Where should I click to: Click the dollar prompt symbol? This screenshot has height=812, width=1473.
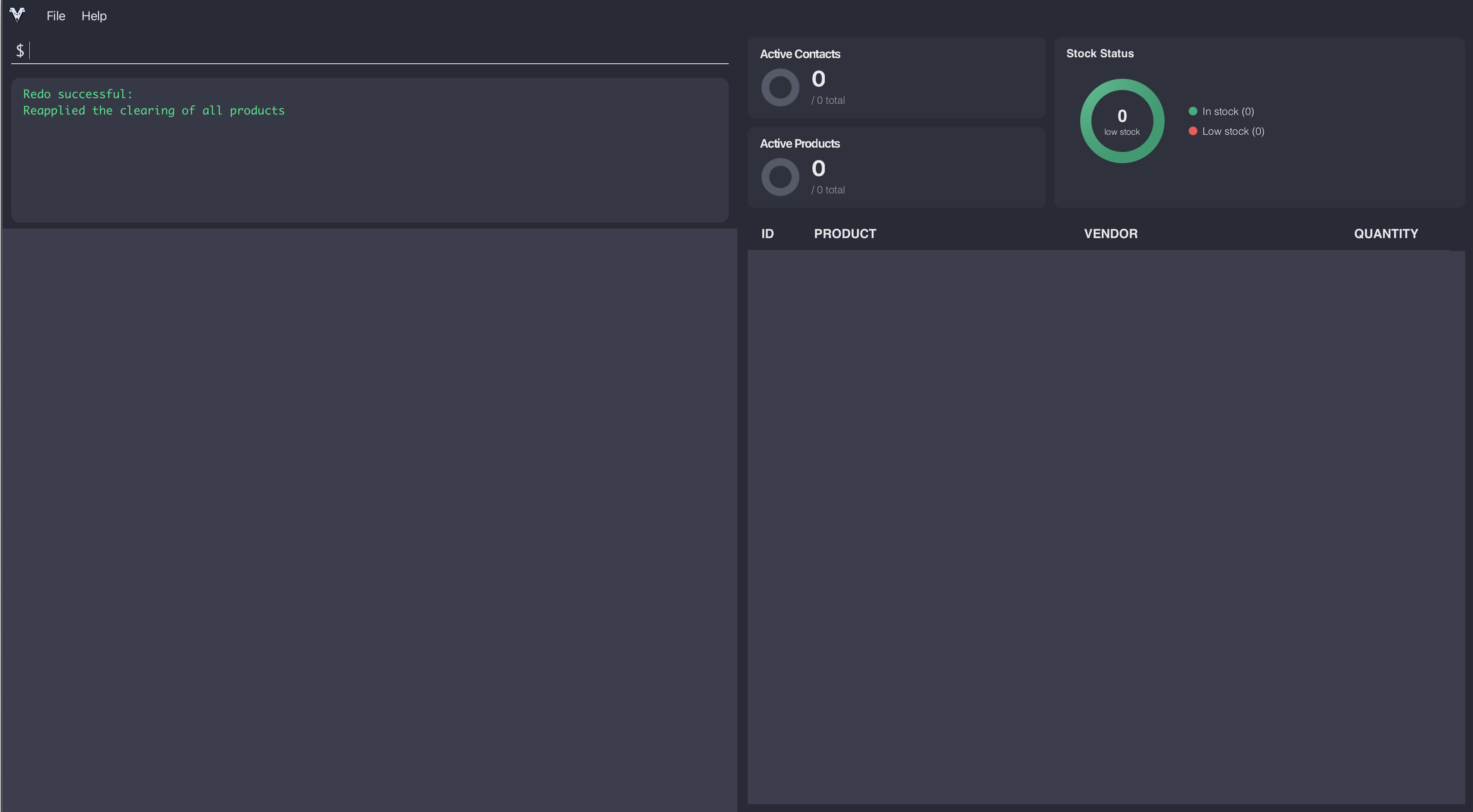pyautogui.click(x=20, y=51)
